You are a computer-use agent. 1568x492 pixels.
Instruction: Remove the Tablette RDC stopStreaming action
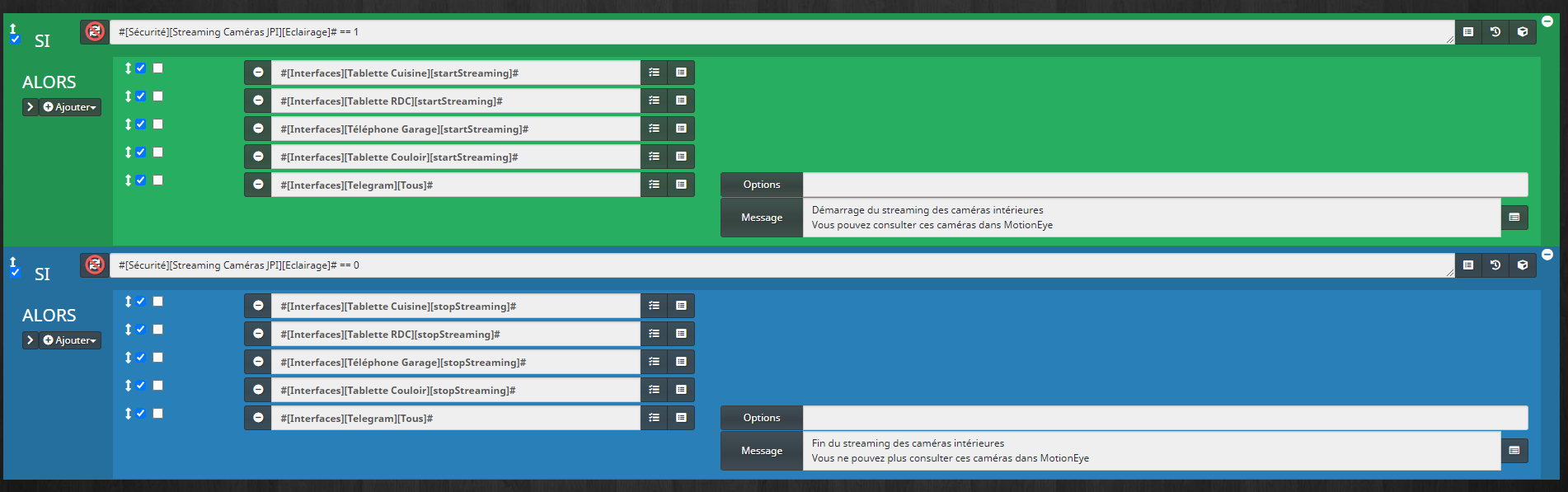pos(258,334)
